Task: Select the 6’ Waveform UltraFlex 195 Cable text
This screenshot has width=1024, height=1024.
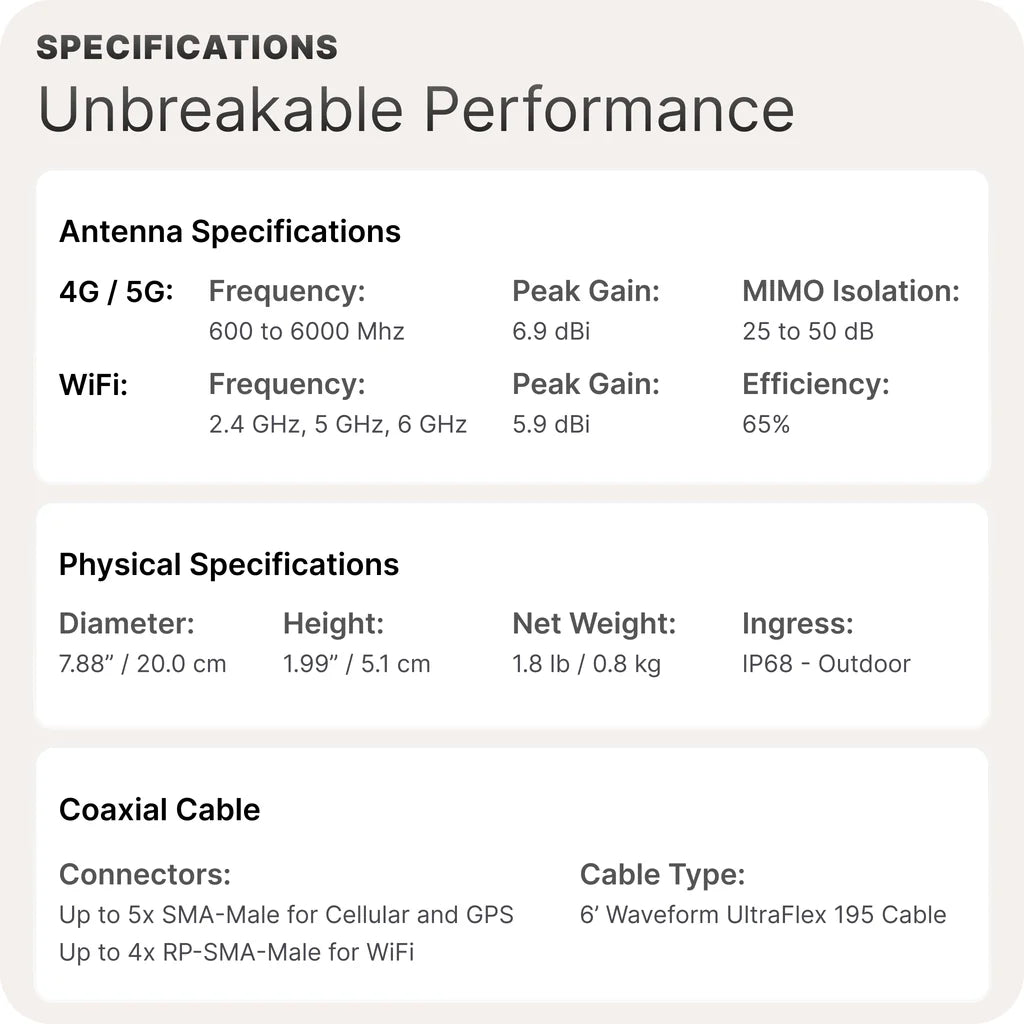Action: tap(762, 914)
